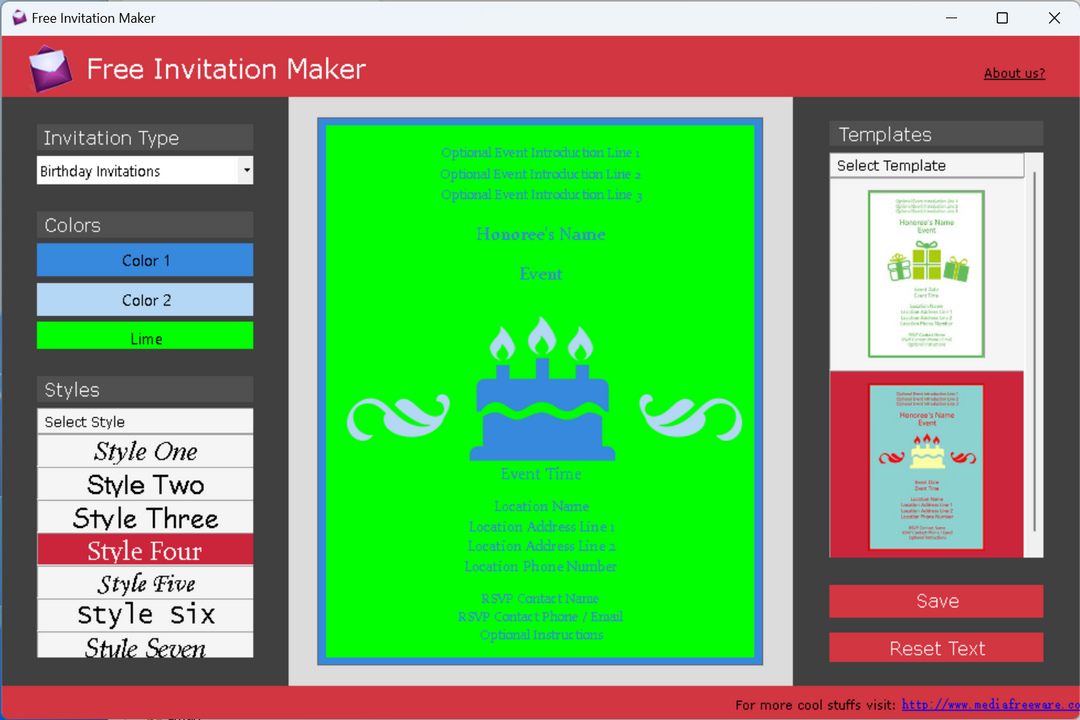The image size is (1080, 720).
Task: Select the Lime color swatch
Action: [x=144, y=337]
